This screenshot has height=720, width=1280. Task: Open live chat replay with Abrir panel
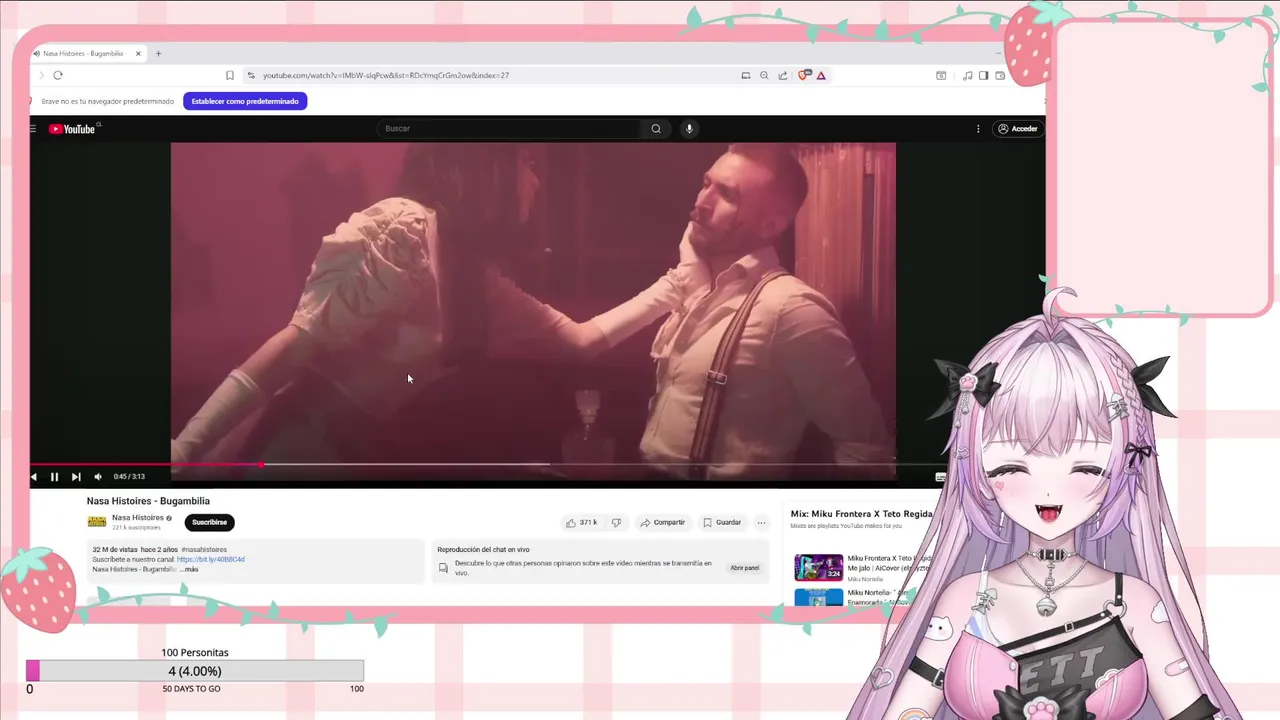click(x=744, y=568)
